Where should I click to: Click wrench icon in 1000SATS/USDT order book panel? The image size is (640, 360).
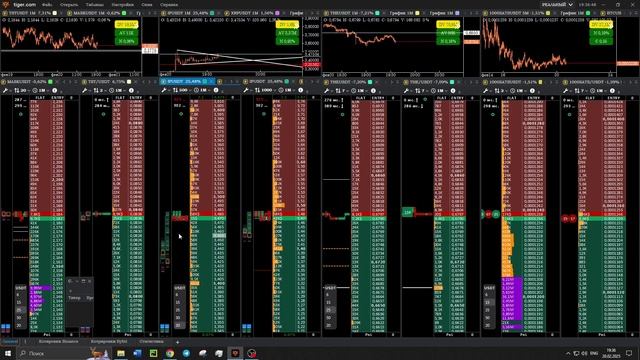565,91
